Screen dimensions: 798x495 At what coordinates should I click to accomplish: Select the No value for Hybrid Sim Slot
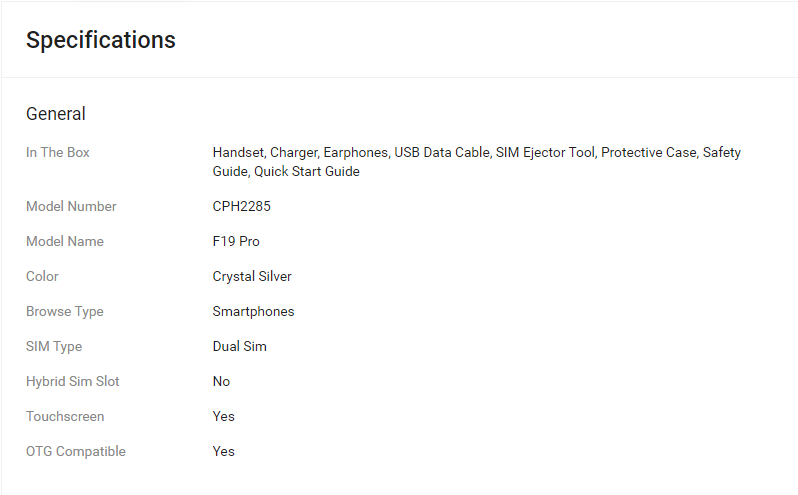pyautogui.click(x=221, y=382)
